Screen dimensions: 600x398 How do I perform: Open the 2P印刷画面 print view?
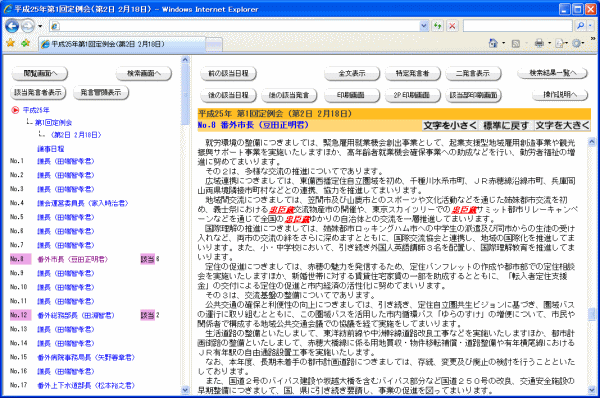[x=412, y=95]
